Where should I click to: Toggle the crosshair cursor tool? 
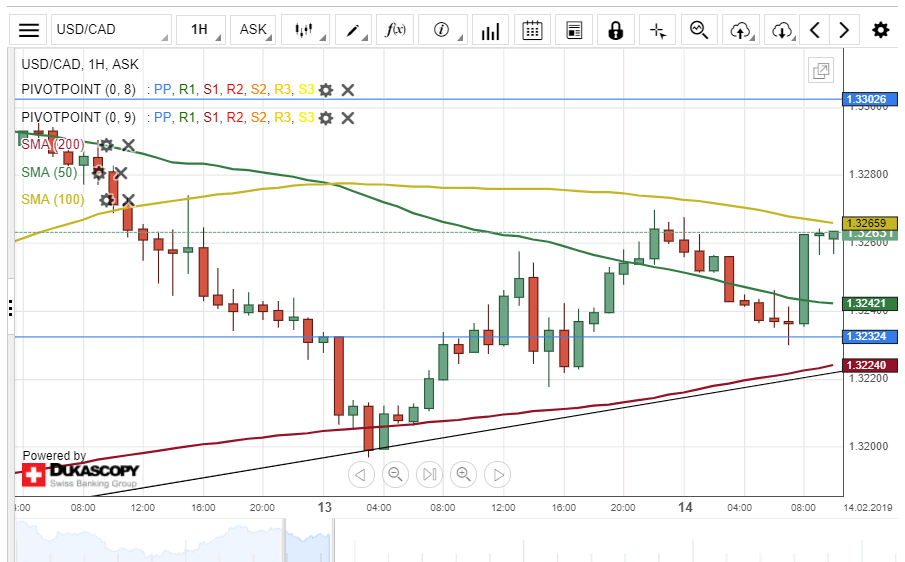click(x=657, y=30)
